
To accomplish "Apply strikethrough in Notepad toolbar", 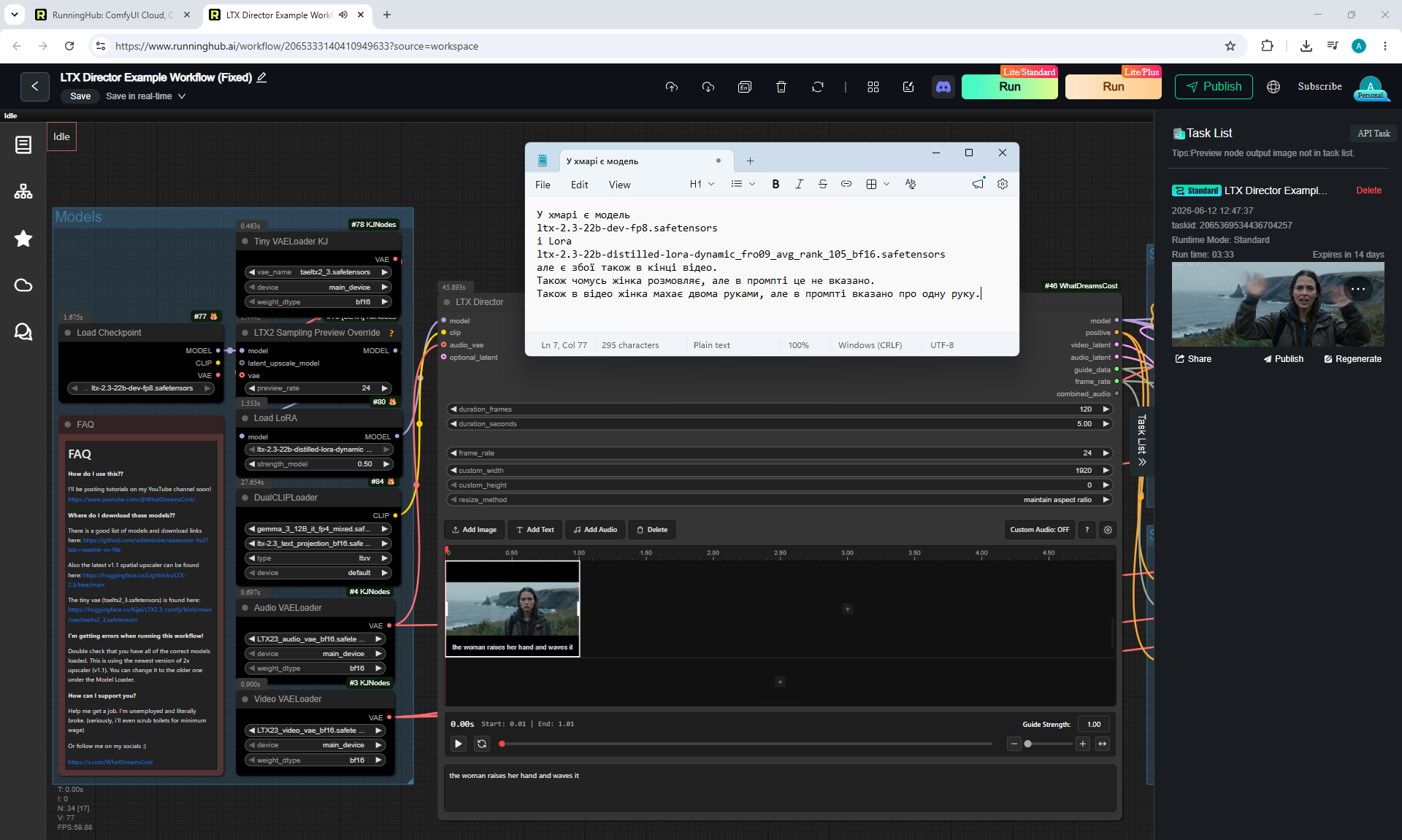I will click(822, 185).
